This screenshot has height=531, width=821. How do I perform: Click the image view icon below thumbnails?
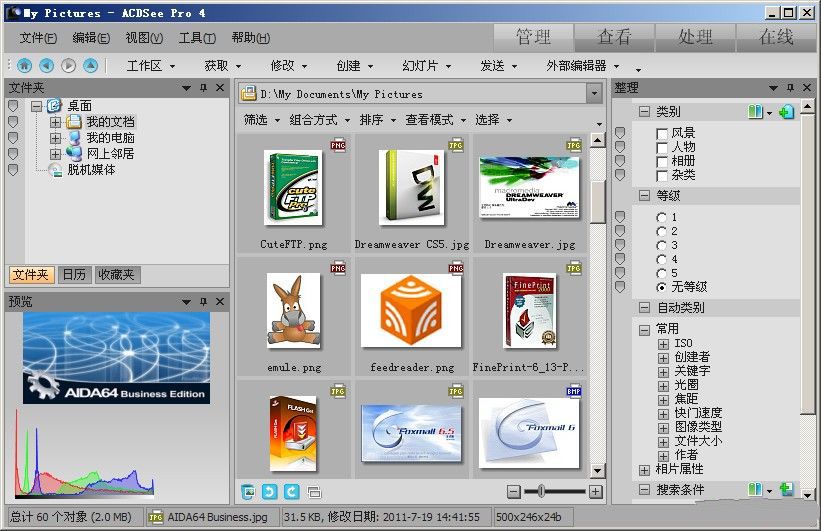click(x=248, y=492)
